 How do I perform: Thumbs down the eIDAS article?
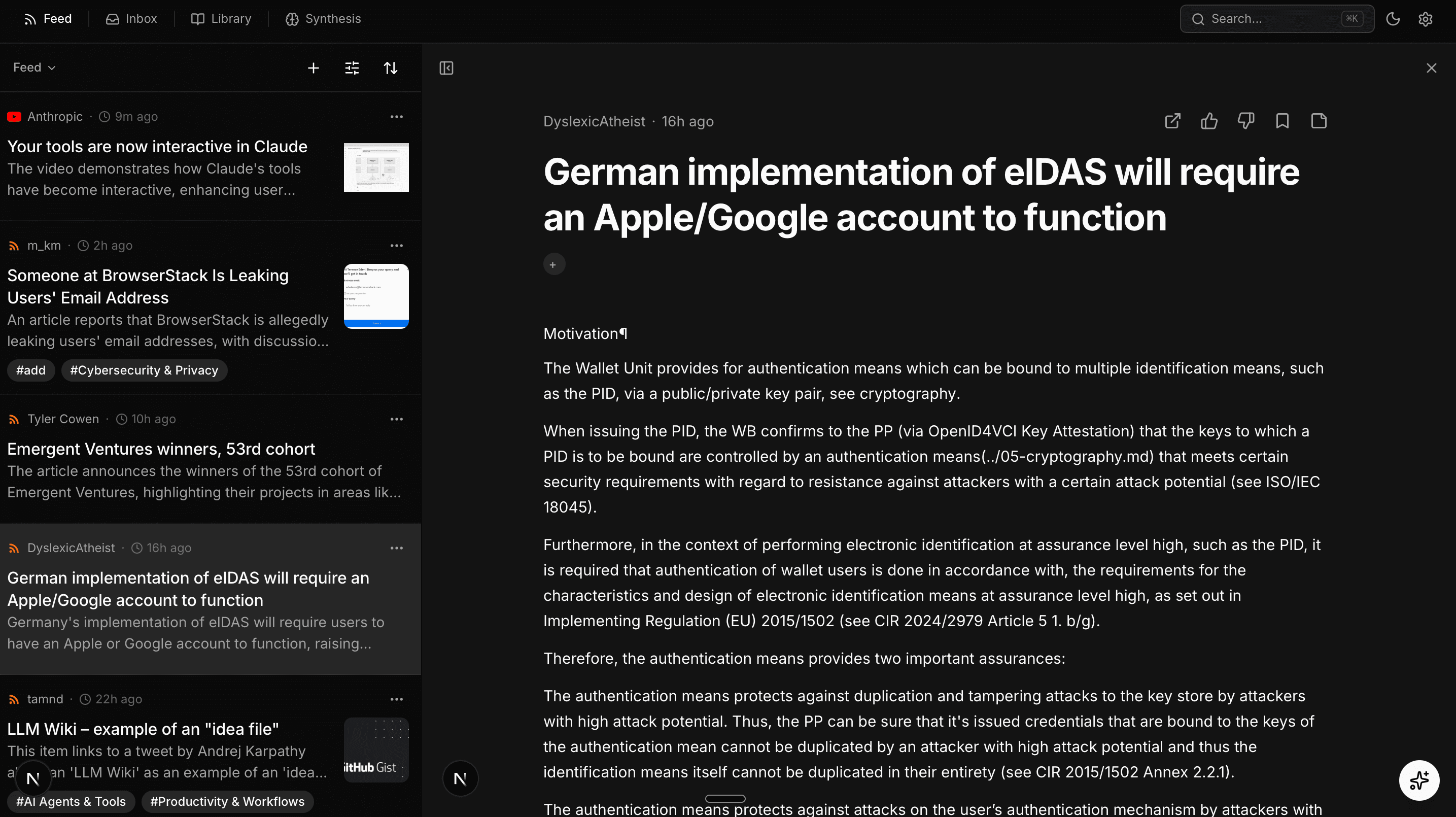[x=1246, y=120]
